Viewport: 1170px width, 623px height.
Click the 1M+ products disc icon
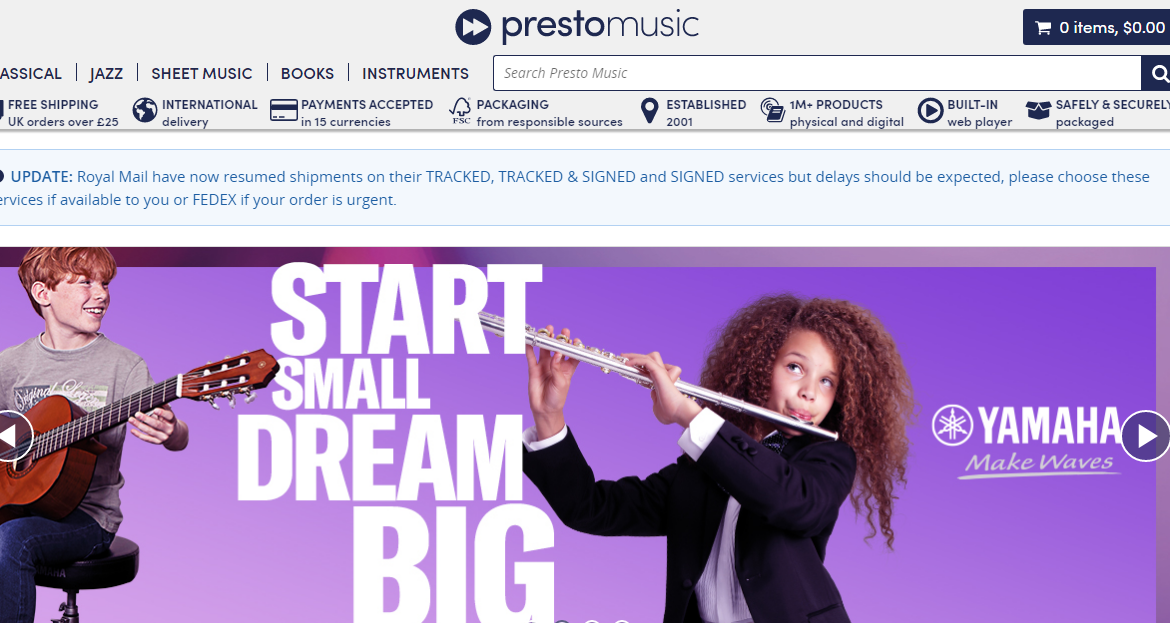pos(773,110)
